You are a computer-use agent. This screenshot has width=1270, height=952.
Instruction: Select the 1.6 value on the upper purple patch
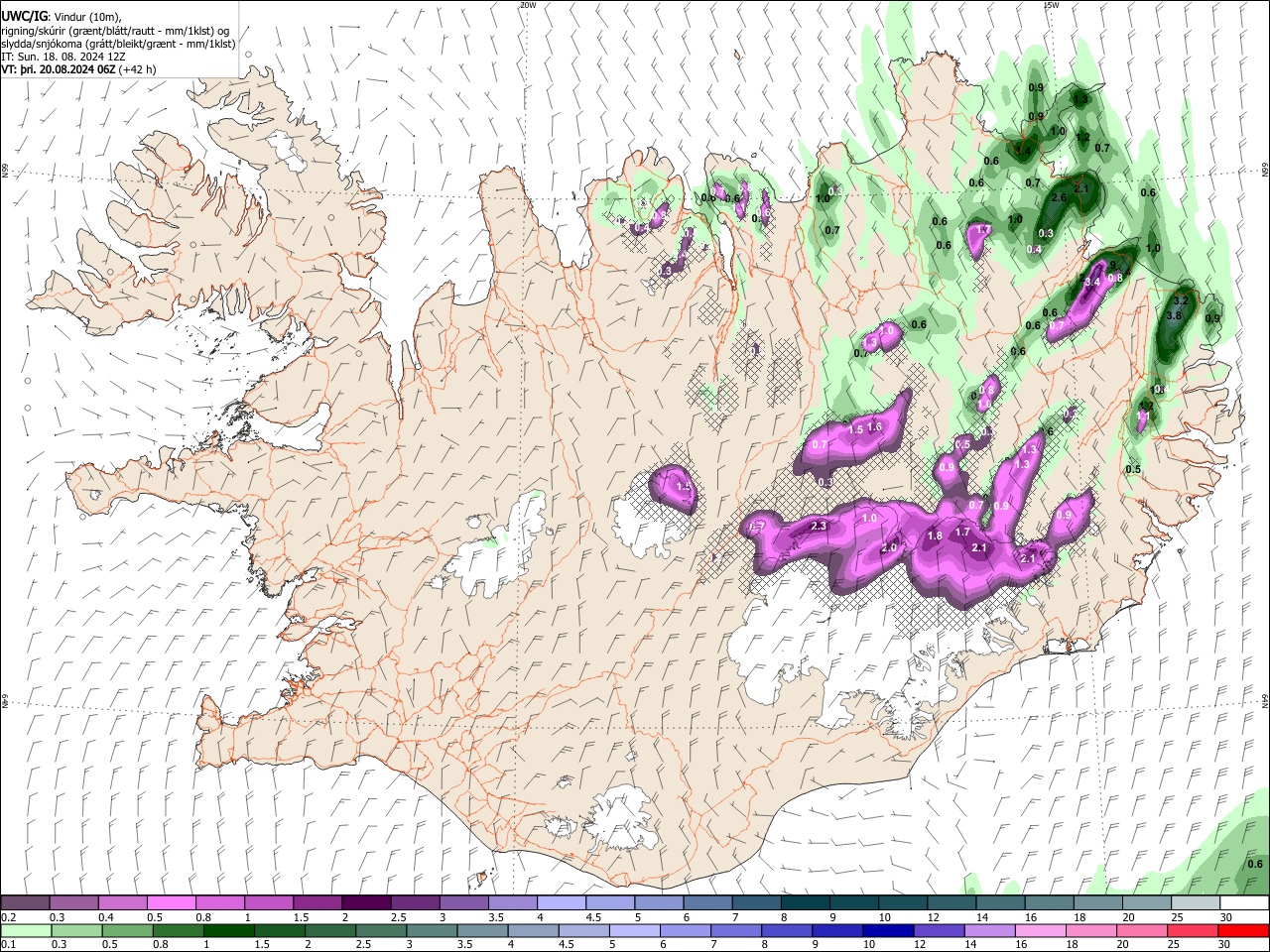[x=874, y=427]
